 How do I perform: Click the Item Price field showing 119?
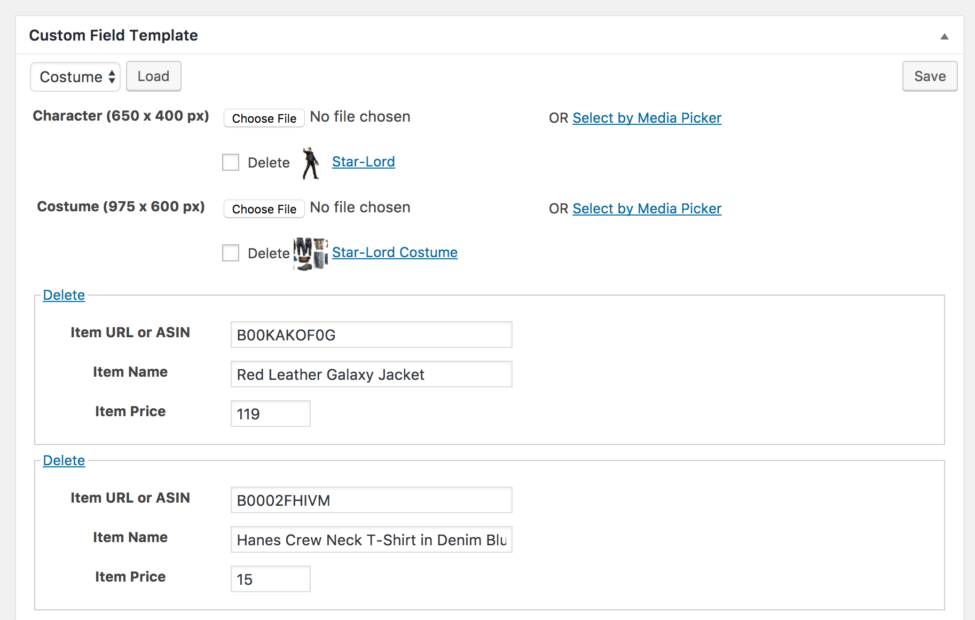pos(270,414)
